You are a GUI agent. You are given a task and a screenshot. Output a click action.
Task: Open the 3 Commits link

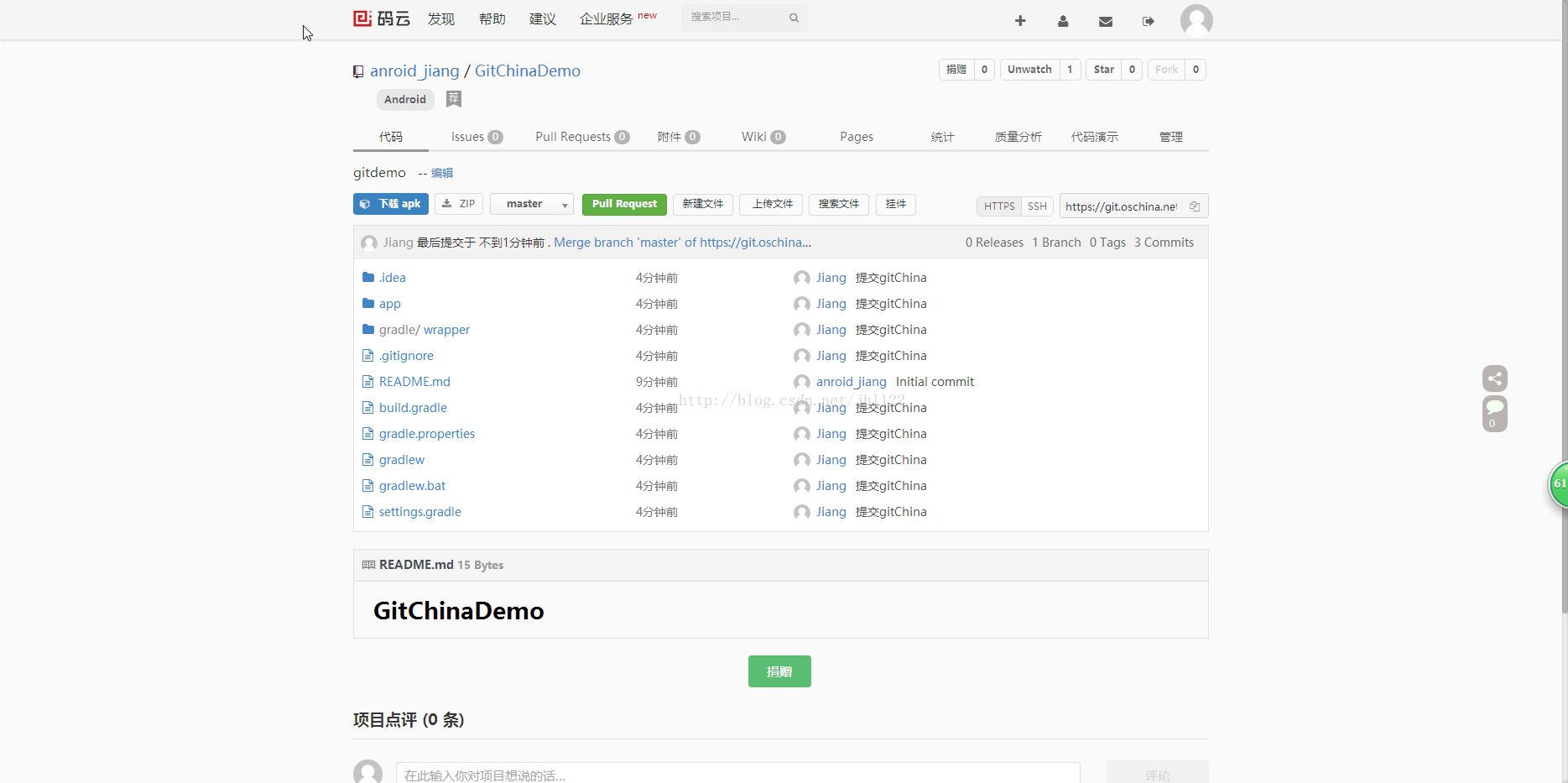pos(1164,243)
